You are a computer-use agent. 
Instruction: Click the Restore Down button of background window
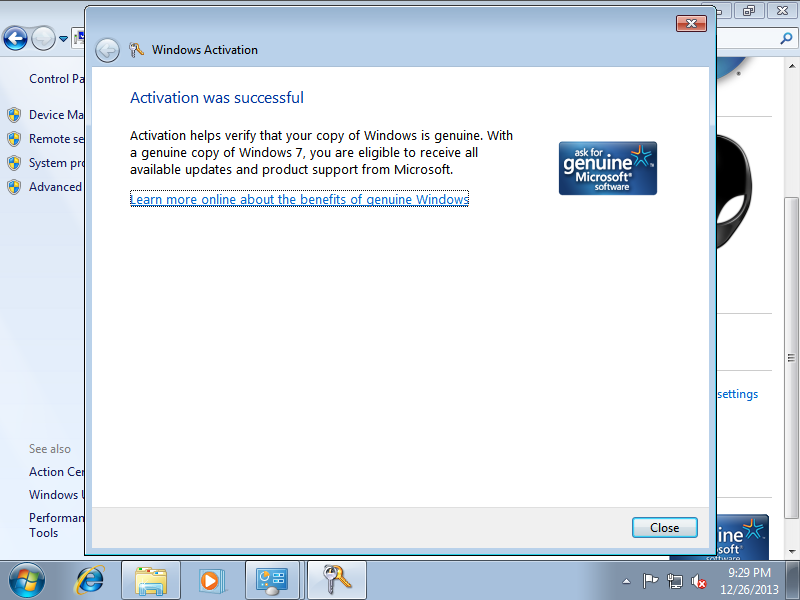[748, 10]
